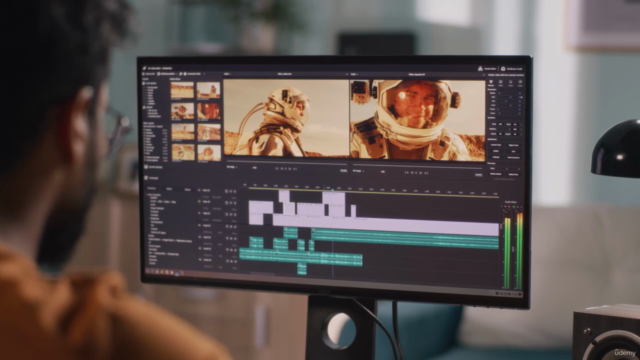Click the timeline horizontal scrollbar
640x360 pixels.
261,273
